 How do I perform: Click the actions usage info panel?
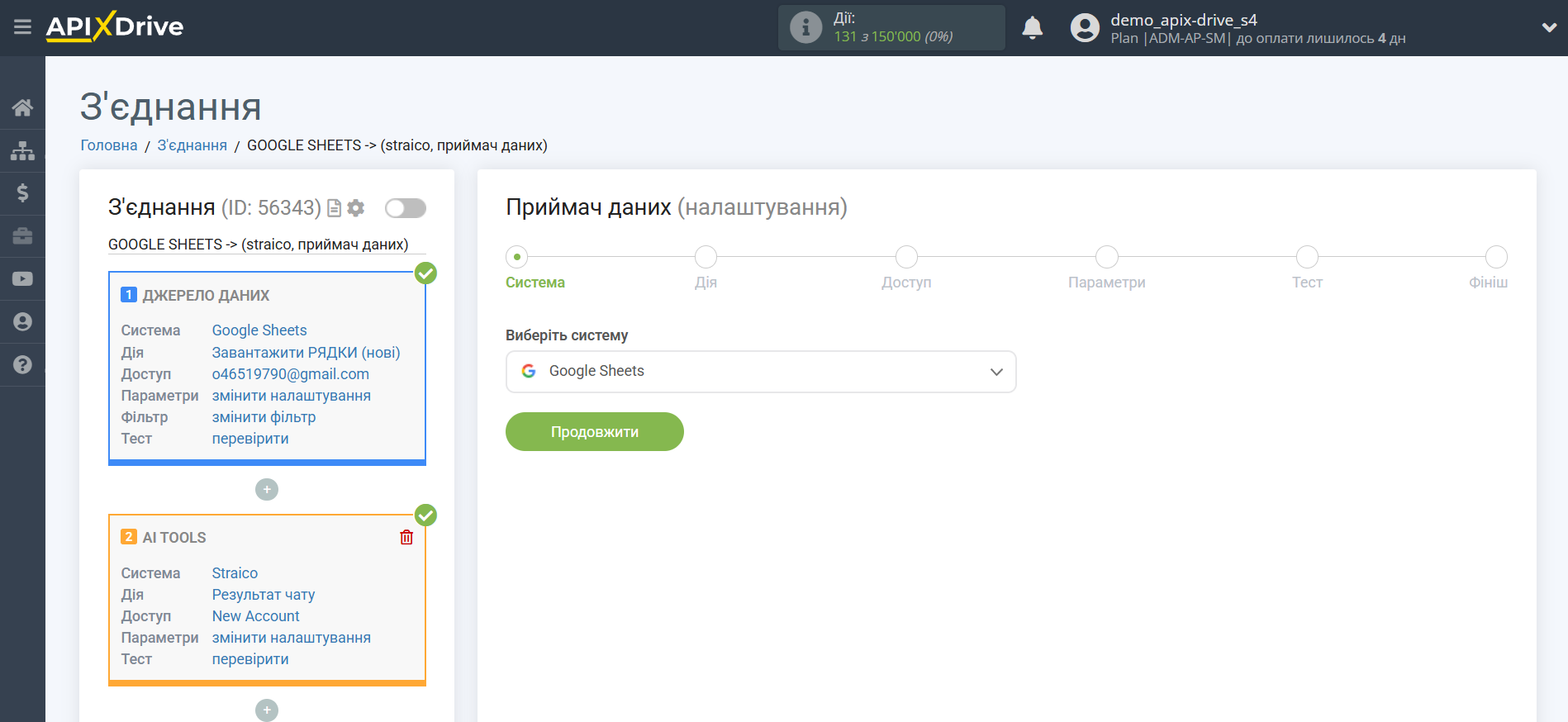tap(891, 28)
